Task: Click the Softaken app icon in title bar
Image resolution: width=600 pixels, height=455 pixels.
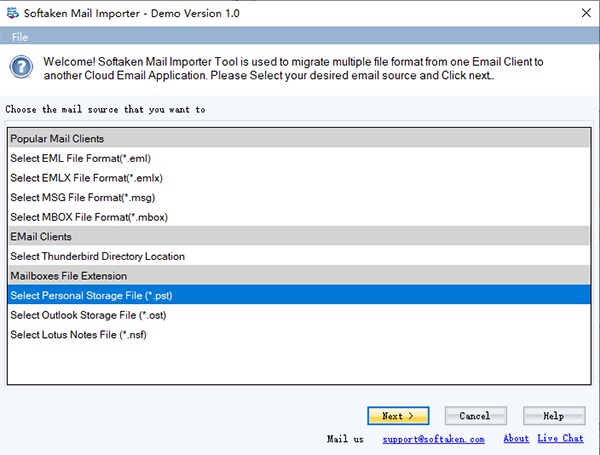Action: pyautogui.click(x=13, y=13)
